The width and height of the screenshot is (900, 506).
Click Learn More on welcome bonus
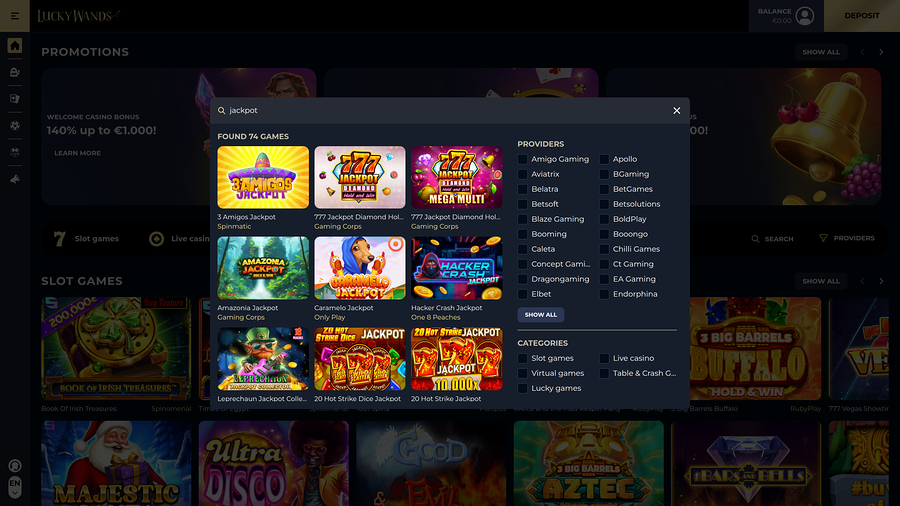[x=77, y=153]
